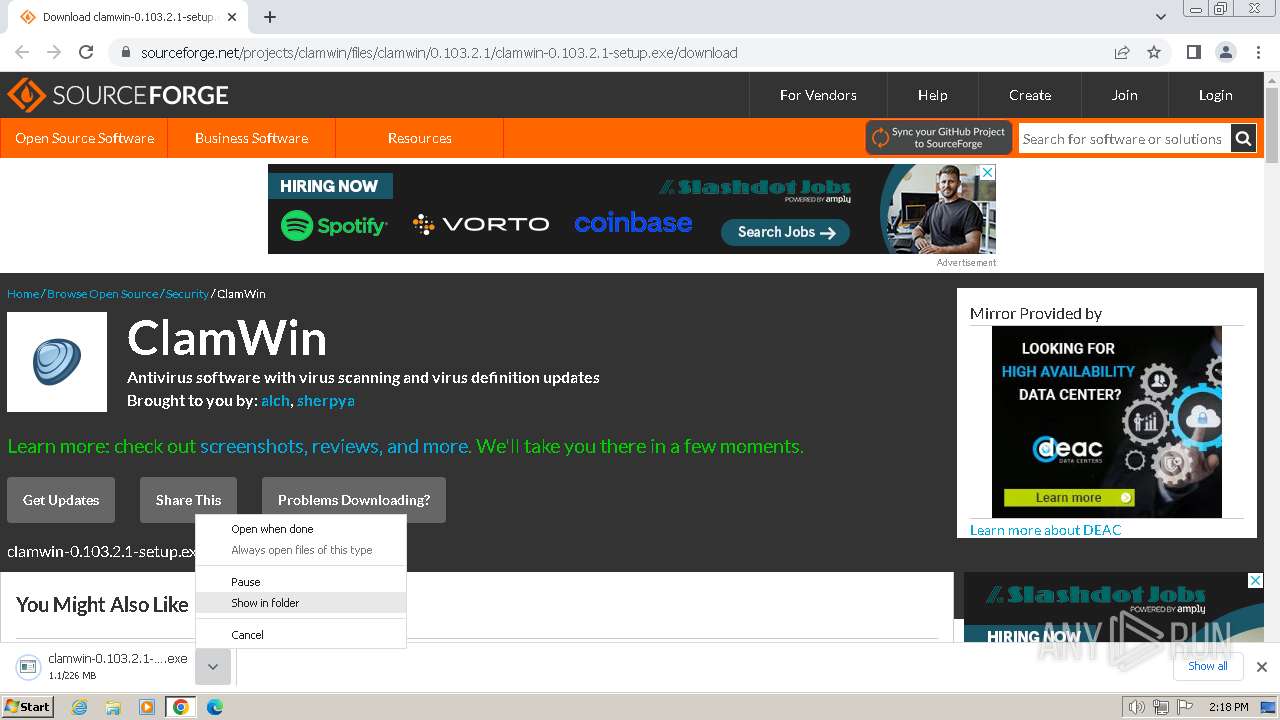1280x720 pixels.
Task: Choose Open when done from the menu
Action: click(301, 529)
